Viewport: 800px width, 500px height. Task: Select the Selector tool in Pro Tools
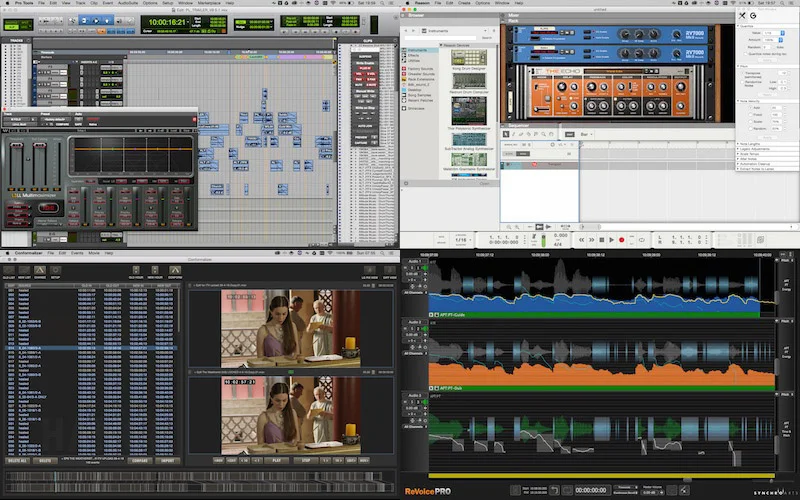click(96, 21)
